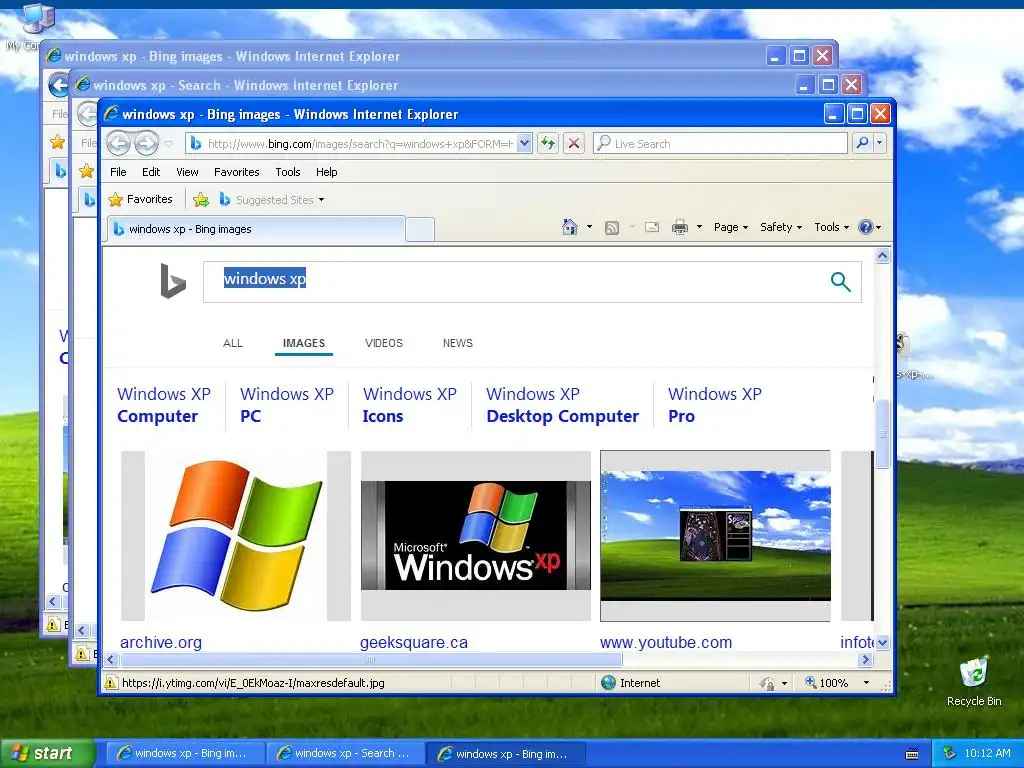Viewport: 1024px width, 768px height.
Task: Click the Bing search magnifier icon
Action: point(840,282)
